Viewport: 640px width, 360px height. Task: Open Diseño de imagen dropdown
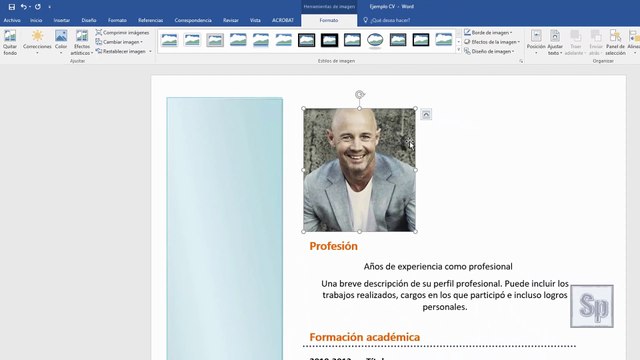pos(489,51)
